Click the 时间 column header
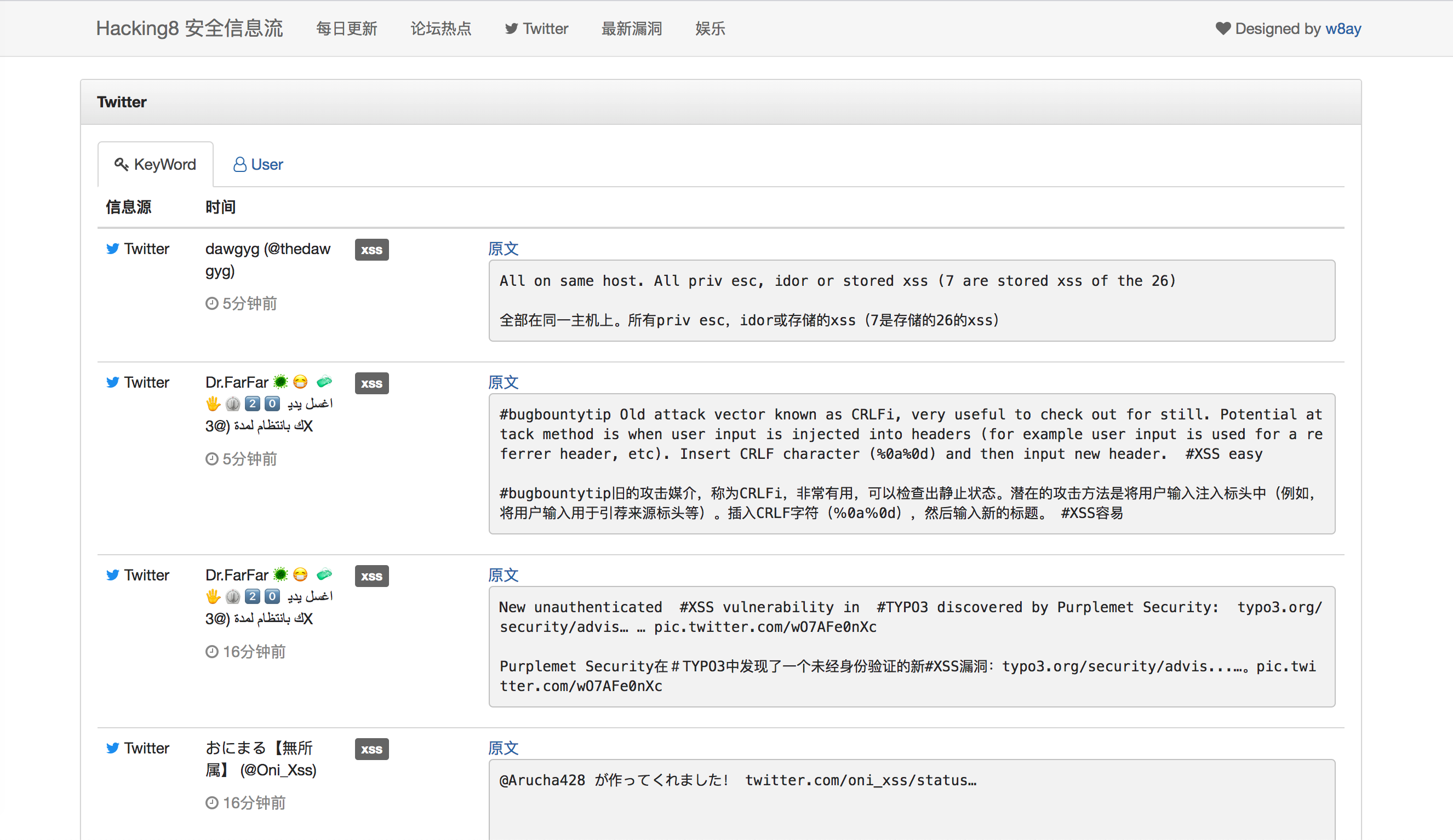Viewport: 1453px width, 840px height. pos(221,207)
